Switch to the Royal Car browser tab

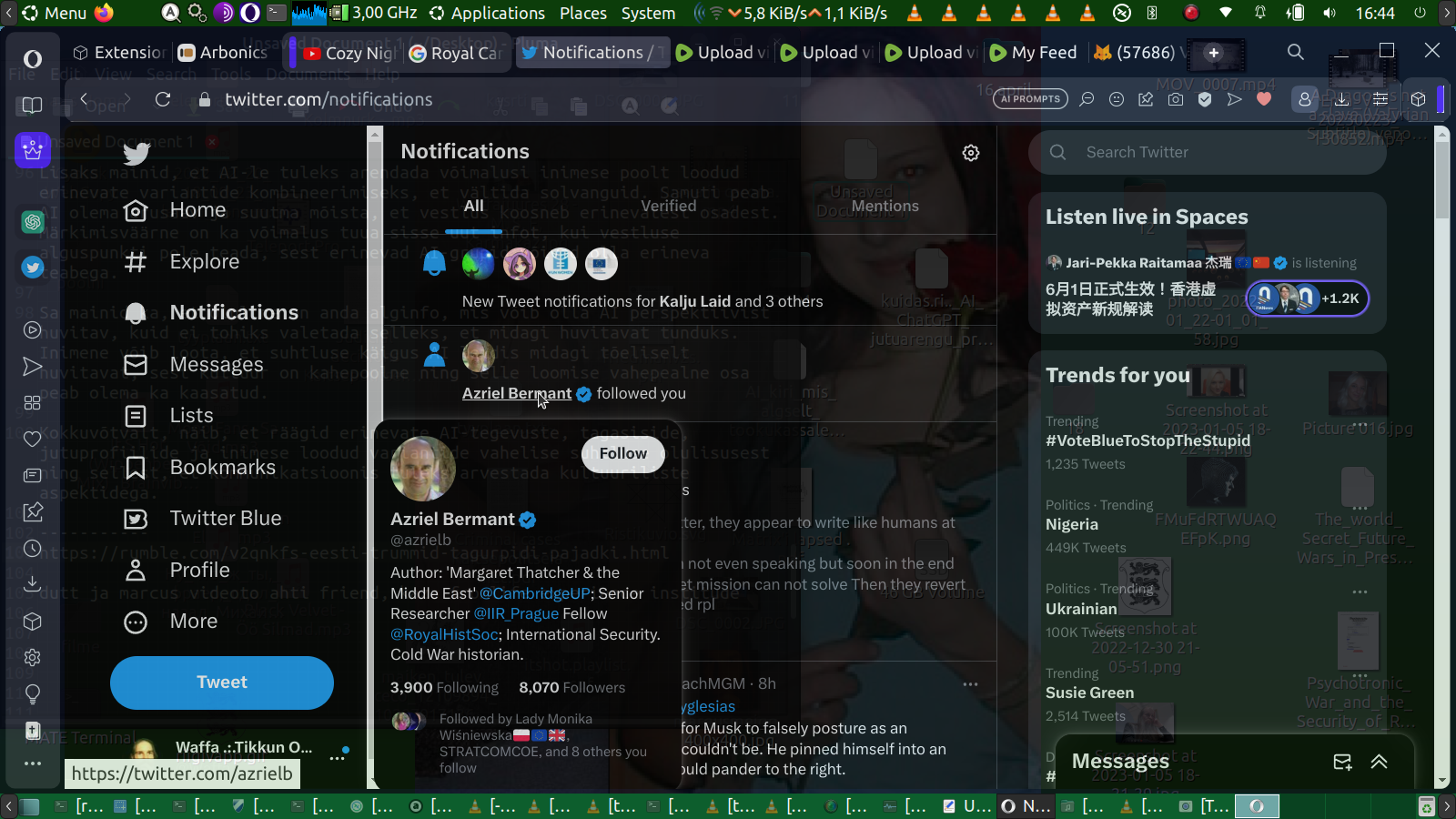[456, 53]
